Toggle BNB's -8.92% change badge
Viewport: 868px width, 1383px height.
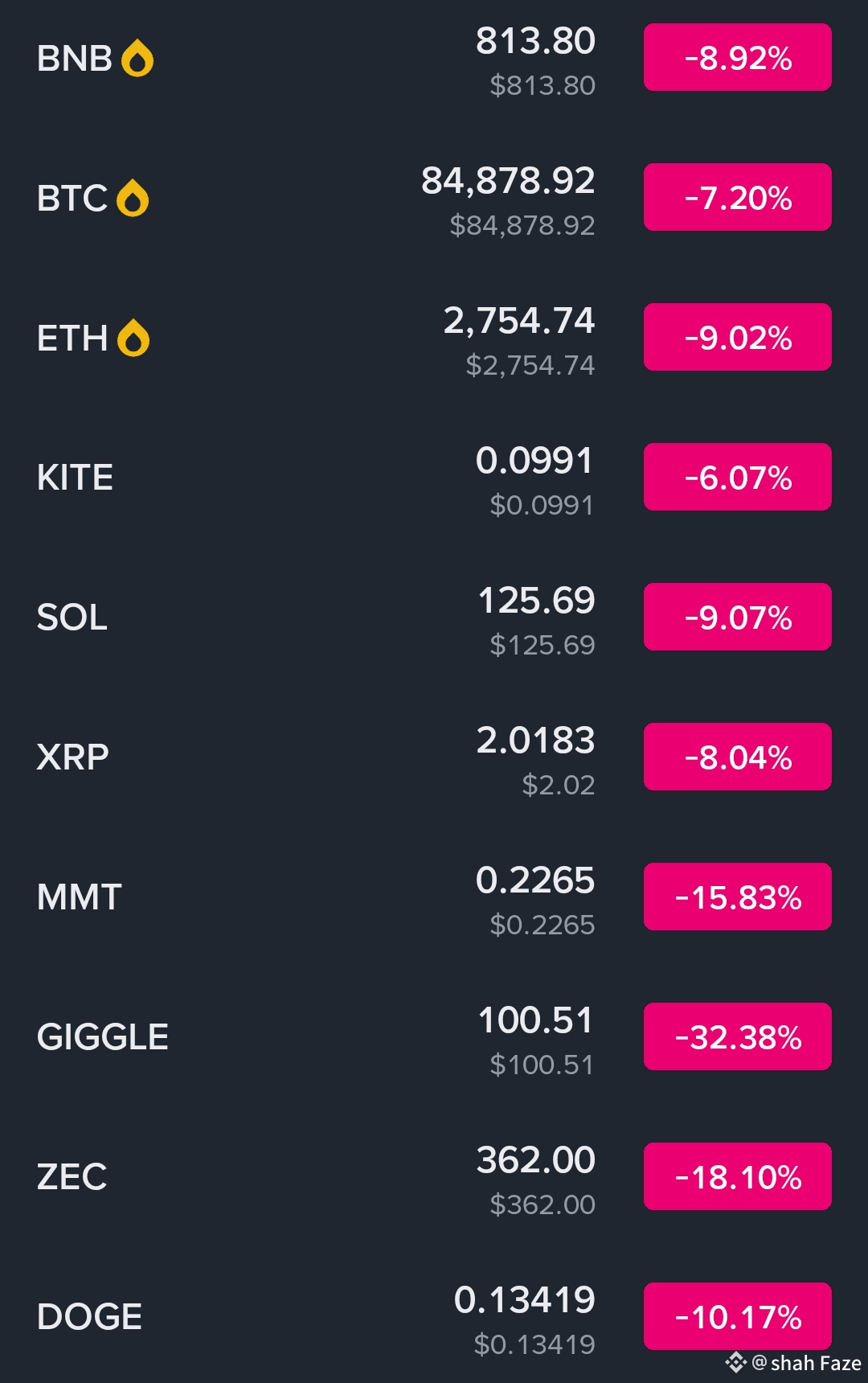[737, 58]
